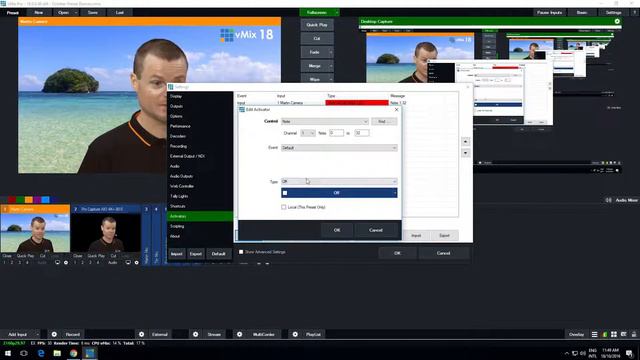Open Windows Start menu
The image size is (640, 360).
[8, 353]
